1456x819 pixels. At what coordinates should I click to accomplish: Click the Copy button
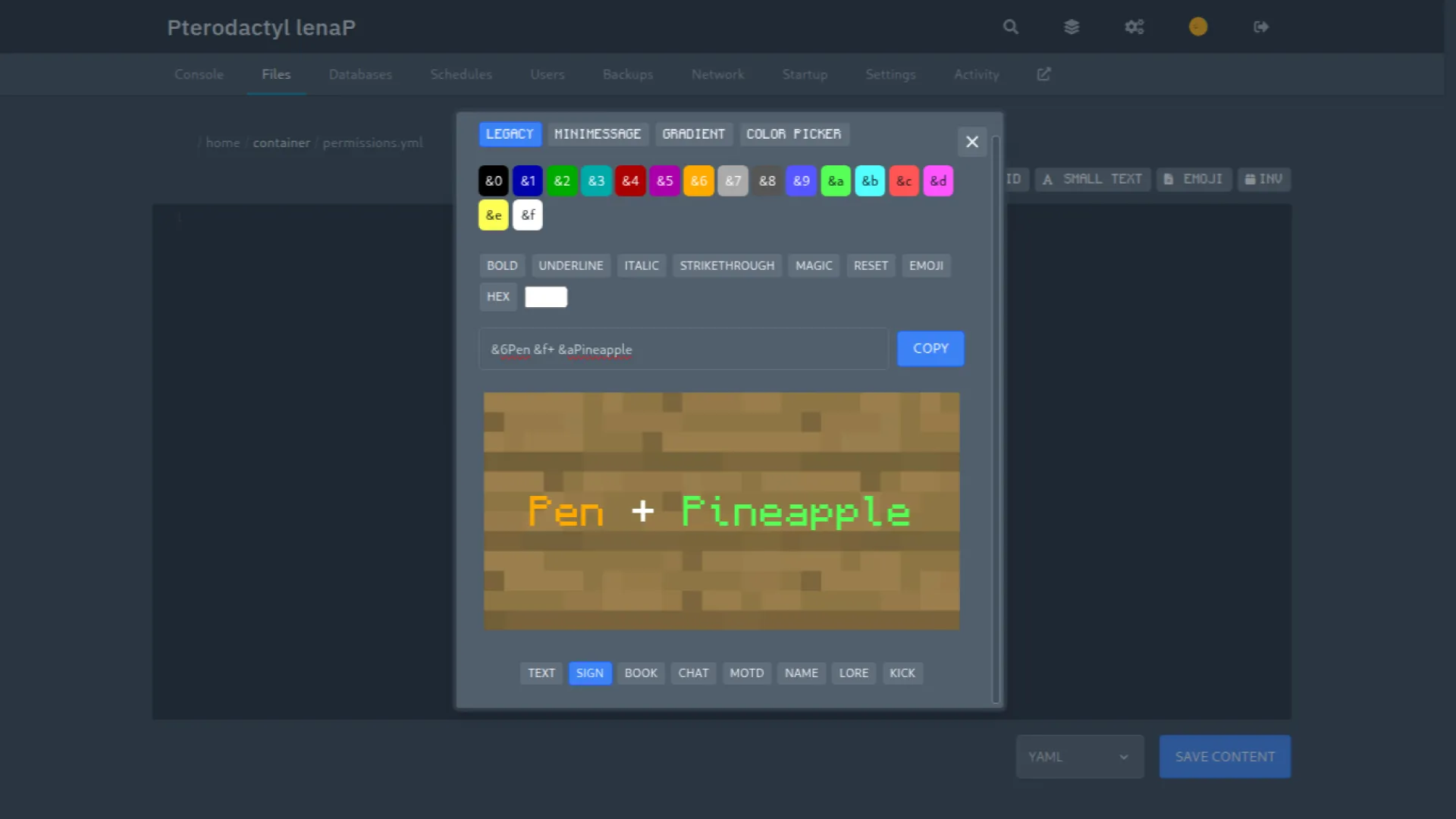click(930, 349)
